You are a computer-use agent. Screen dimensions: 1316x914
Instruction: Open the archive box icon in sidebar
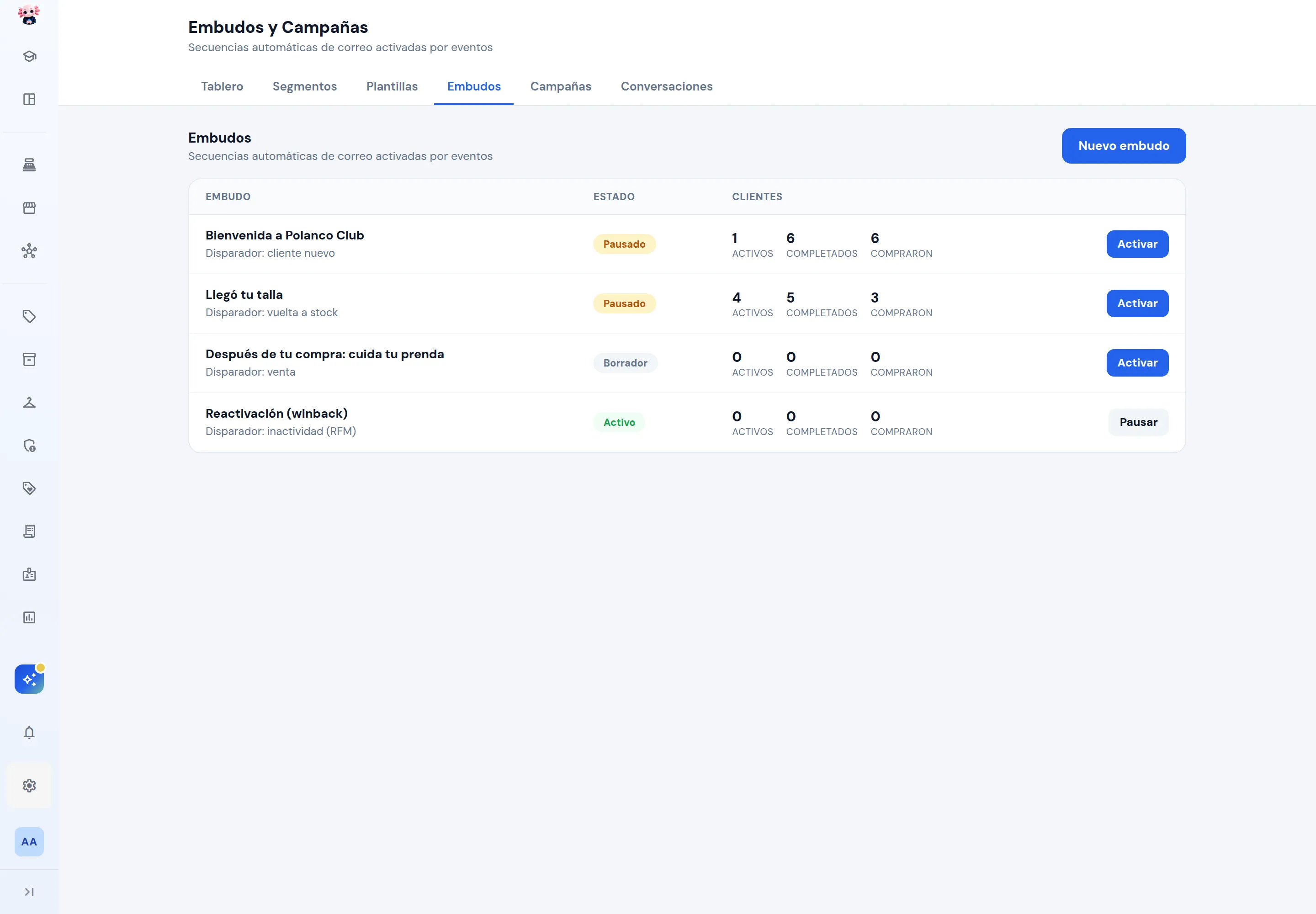(x=29, y=360)
